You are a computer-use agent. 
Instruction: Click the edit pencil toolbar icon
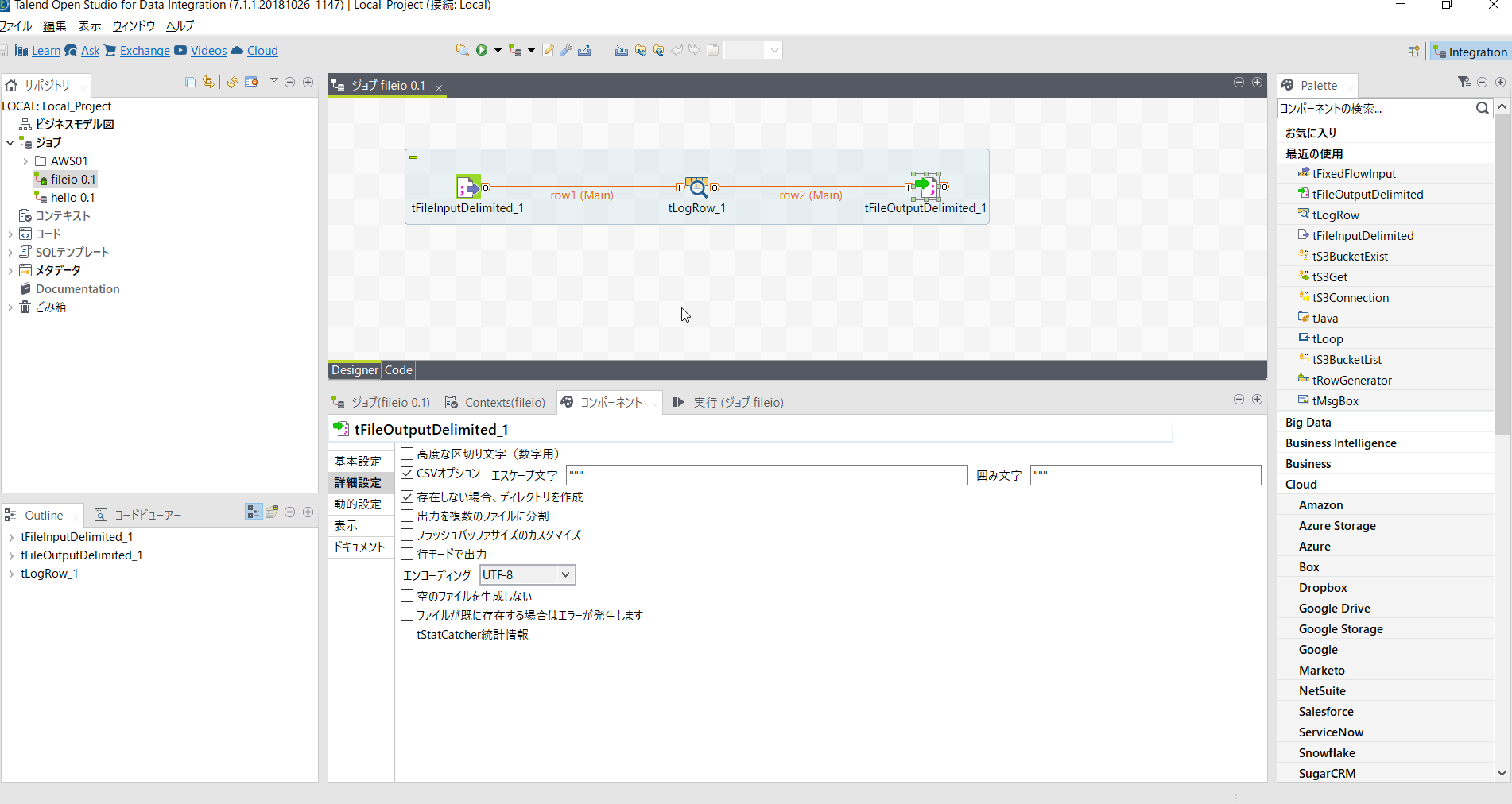(x=548, y=50)
